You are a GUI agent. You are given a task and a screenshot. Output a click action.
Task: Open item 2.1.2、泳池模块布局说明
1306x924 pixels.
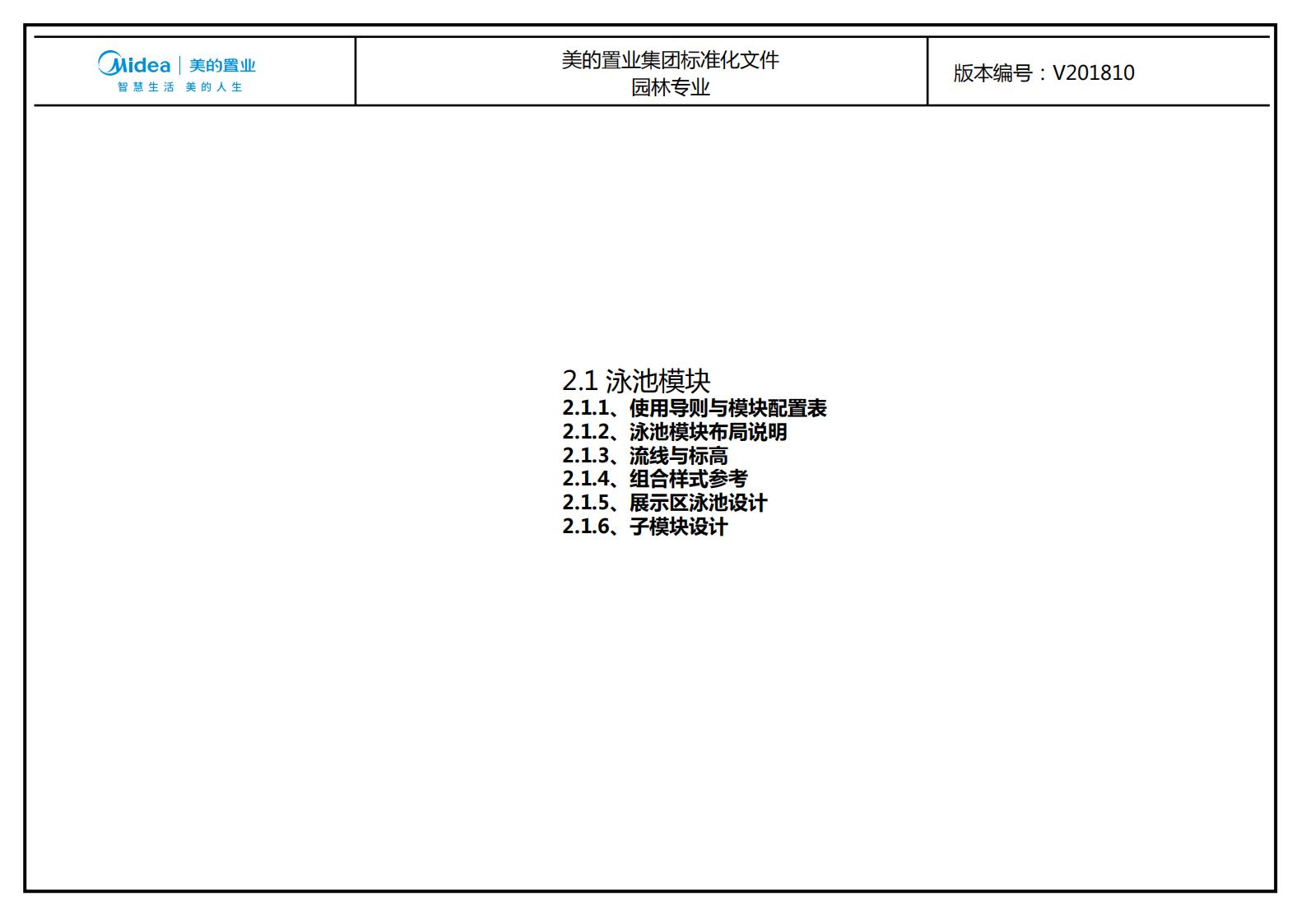pos(675,432)
